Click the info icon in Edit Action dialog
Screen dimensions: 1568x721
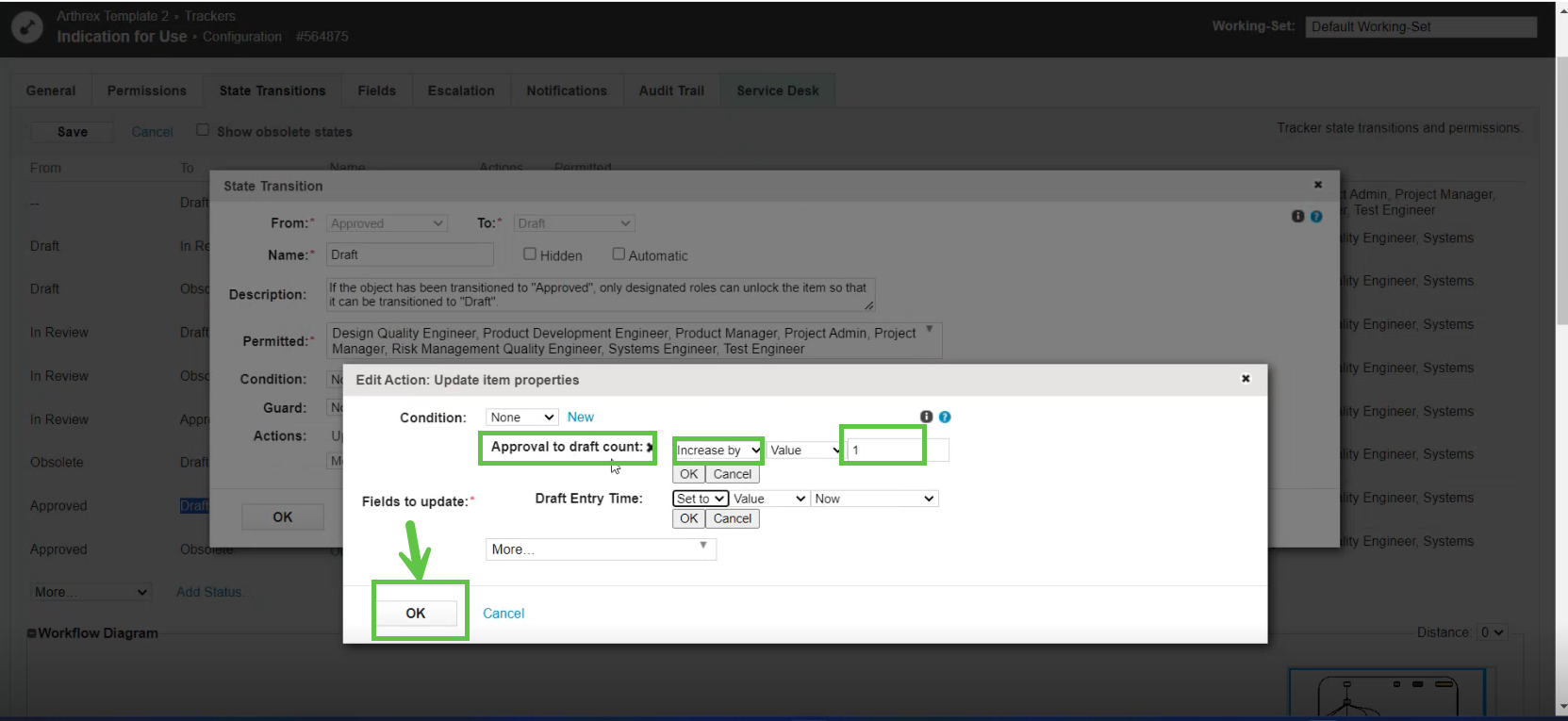click(926, 417)
